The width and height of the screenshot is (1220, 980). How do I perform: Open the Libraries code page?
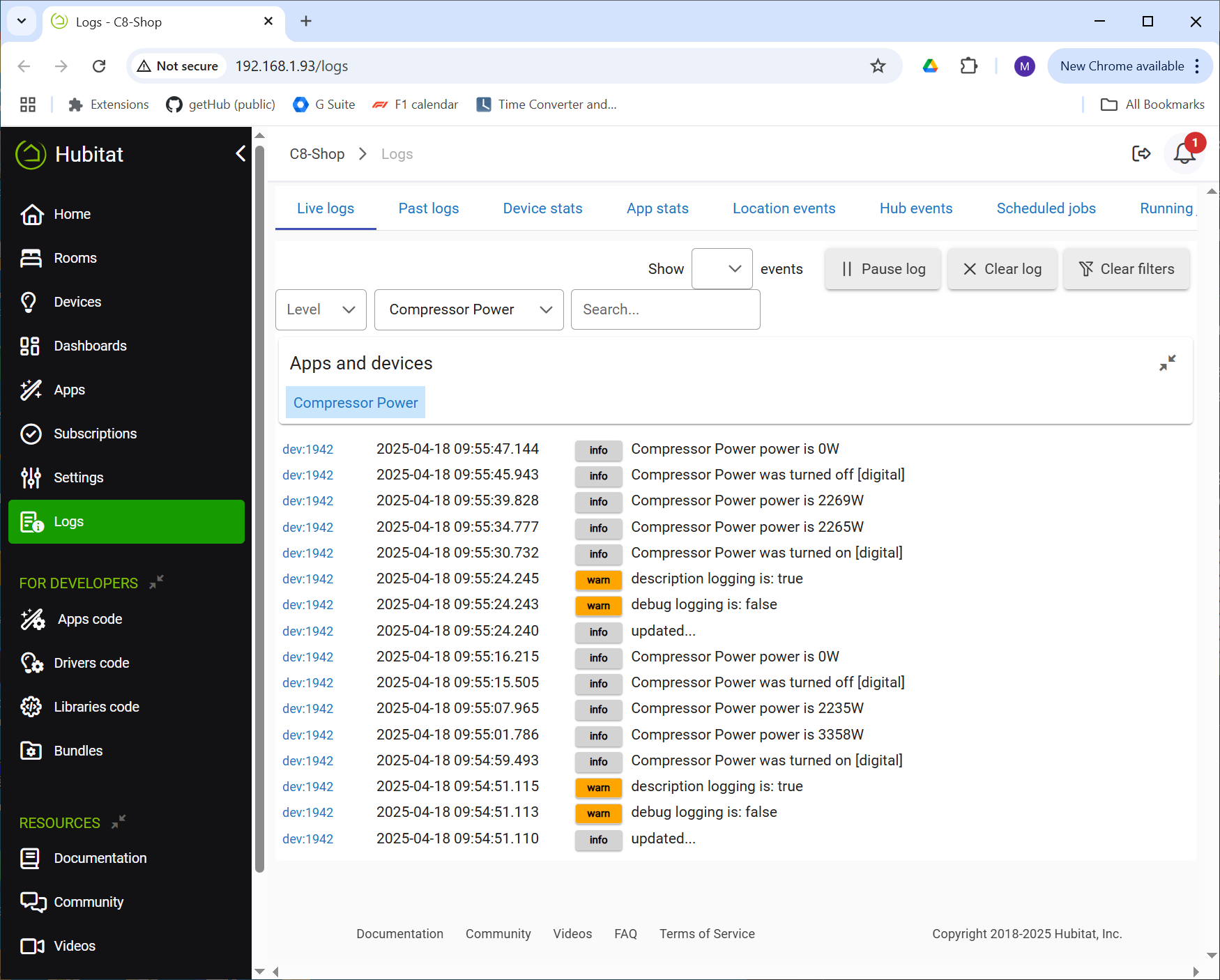(x=126, y=707)
